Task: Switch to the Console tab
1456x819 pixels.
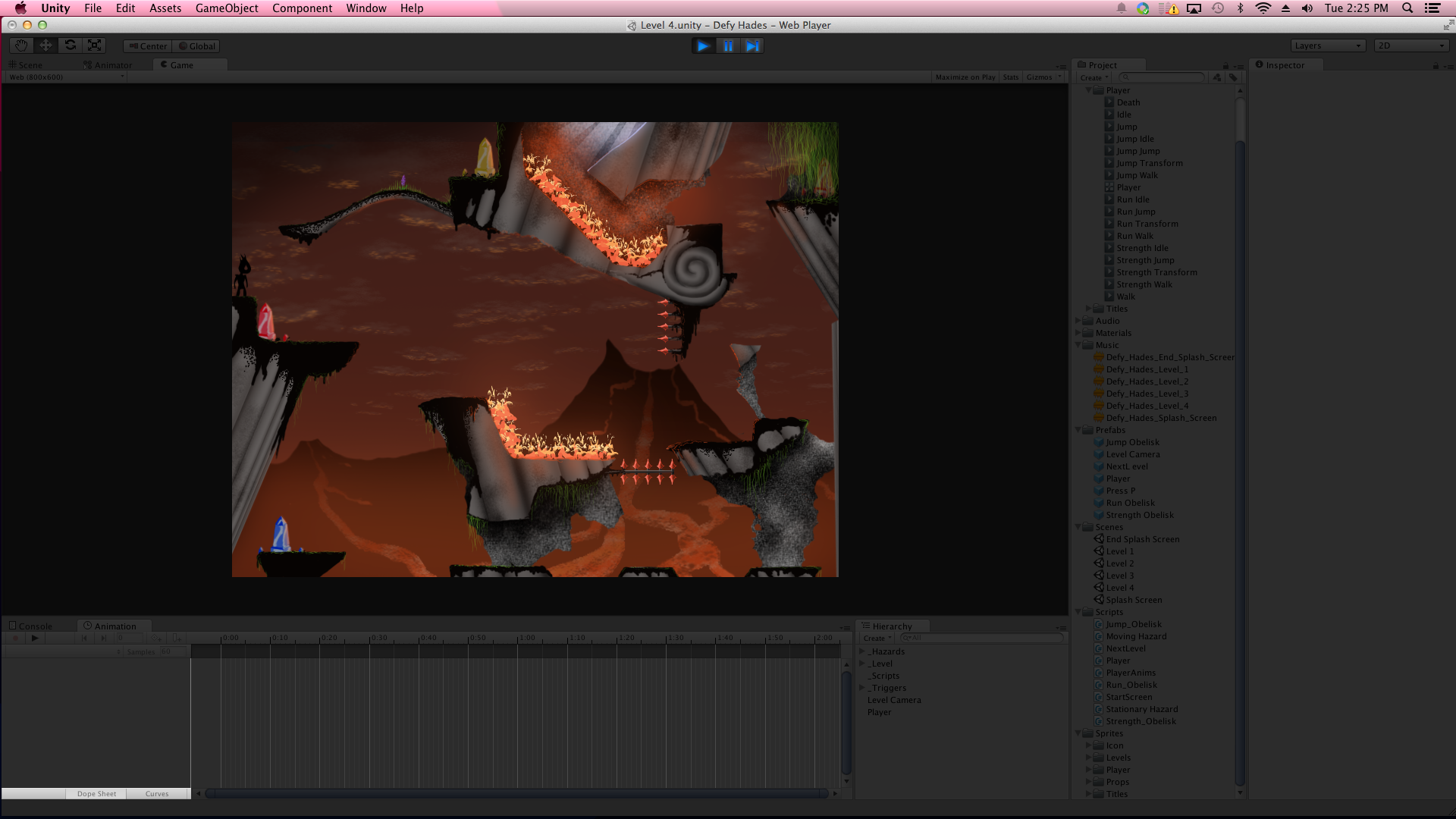Action: (x=31, y=626)
